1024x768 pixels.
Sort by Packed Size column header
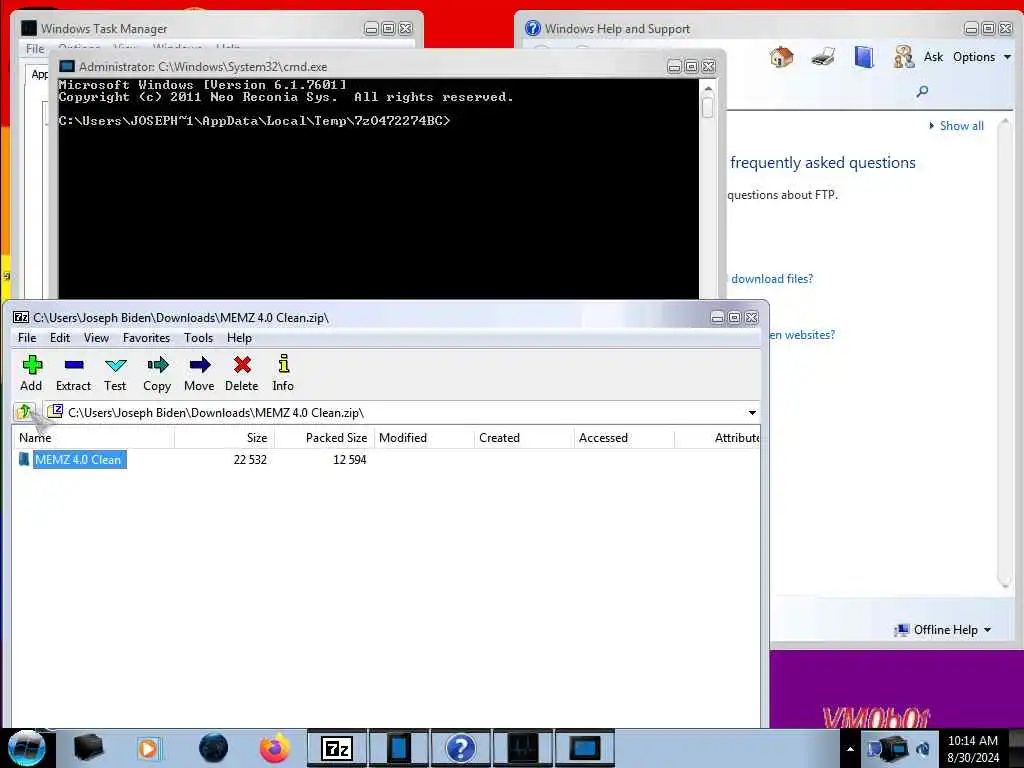tap(324, 438)
